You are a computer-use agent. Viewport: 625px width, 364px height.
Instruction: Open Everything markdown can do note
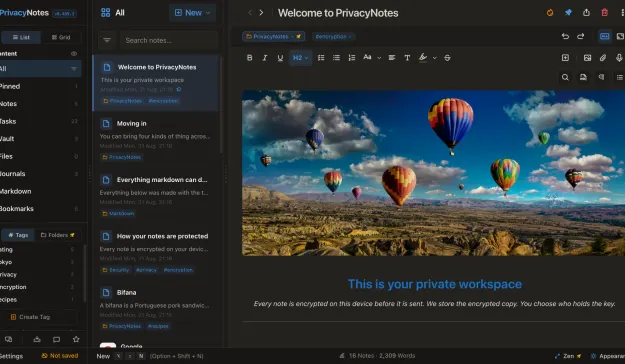pos(156,196)
